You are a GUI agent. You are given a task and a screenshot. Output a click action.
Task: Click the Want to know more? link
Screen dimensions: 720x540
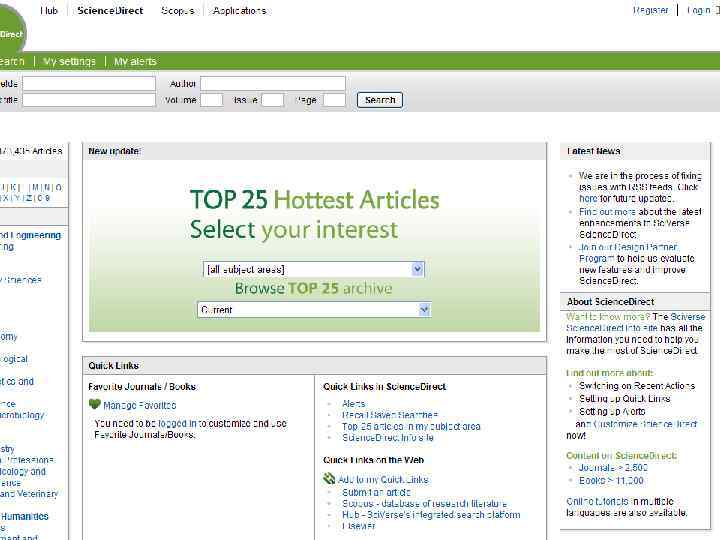click(x=608, y=317)
